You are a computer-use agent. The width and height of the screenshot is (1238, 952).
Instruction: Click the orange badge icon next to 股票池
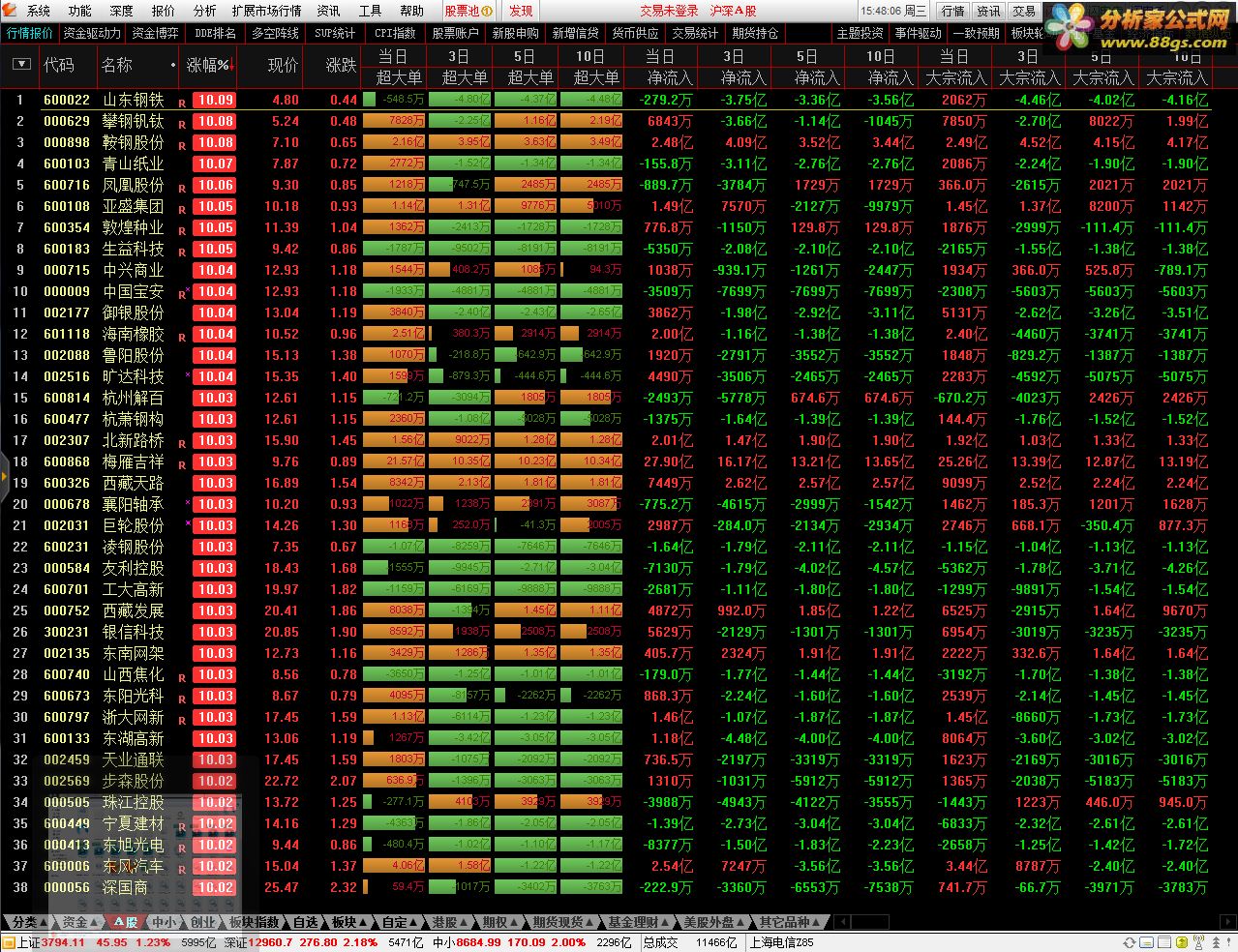click(487, 12)
